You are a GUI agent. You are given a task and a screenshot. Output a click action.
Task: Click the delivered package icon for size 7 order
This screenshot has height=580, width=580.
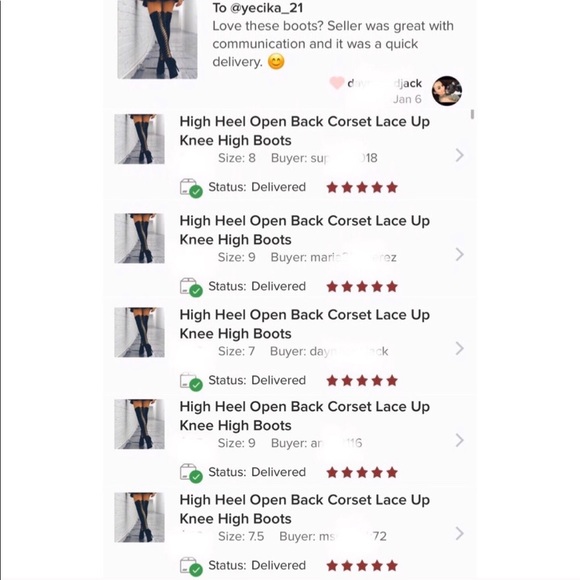pos(191,381)
